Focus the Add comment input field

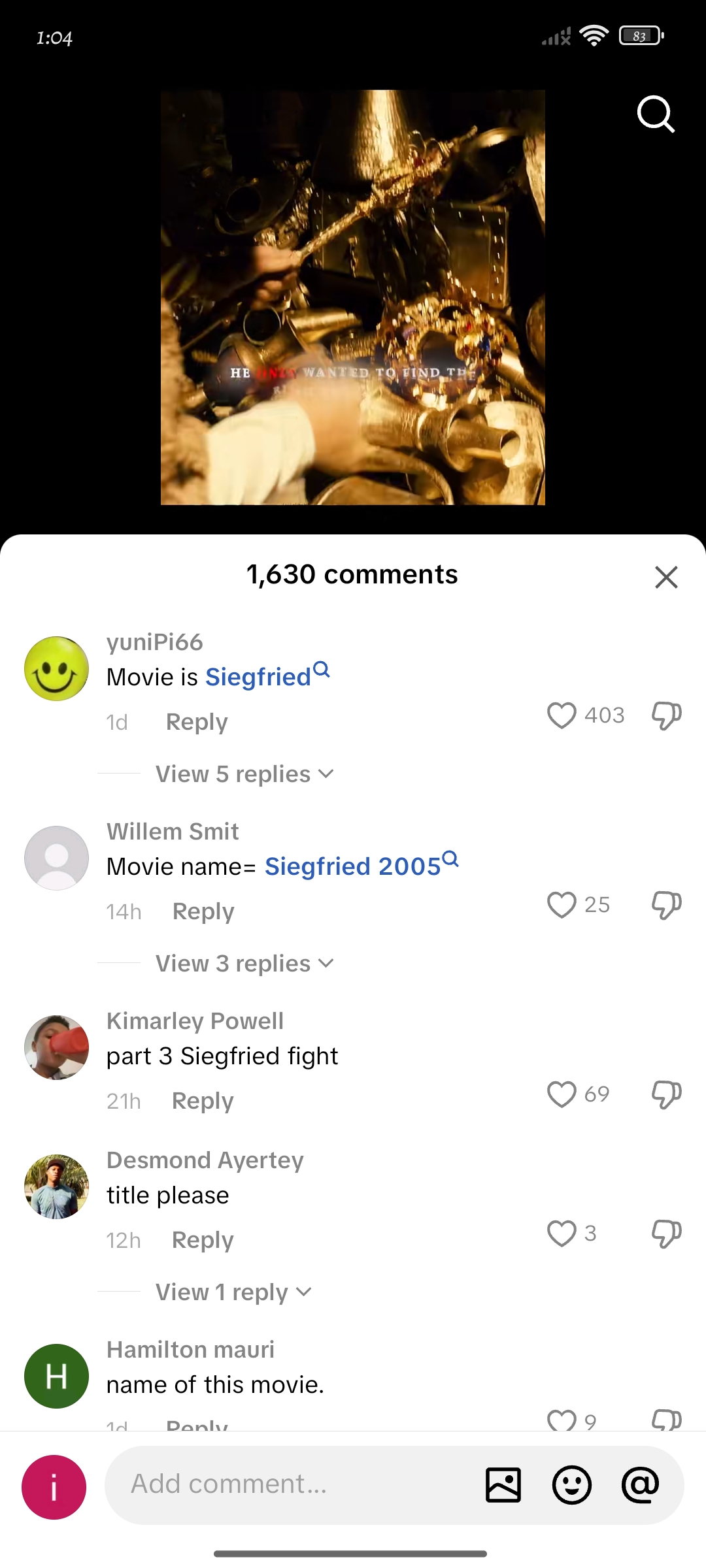coord(294,1485)
